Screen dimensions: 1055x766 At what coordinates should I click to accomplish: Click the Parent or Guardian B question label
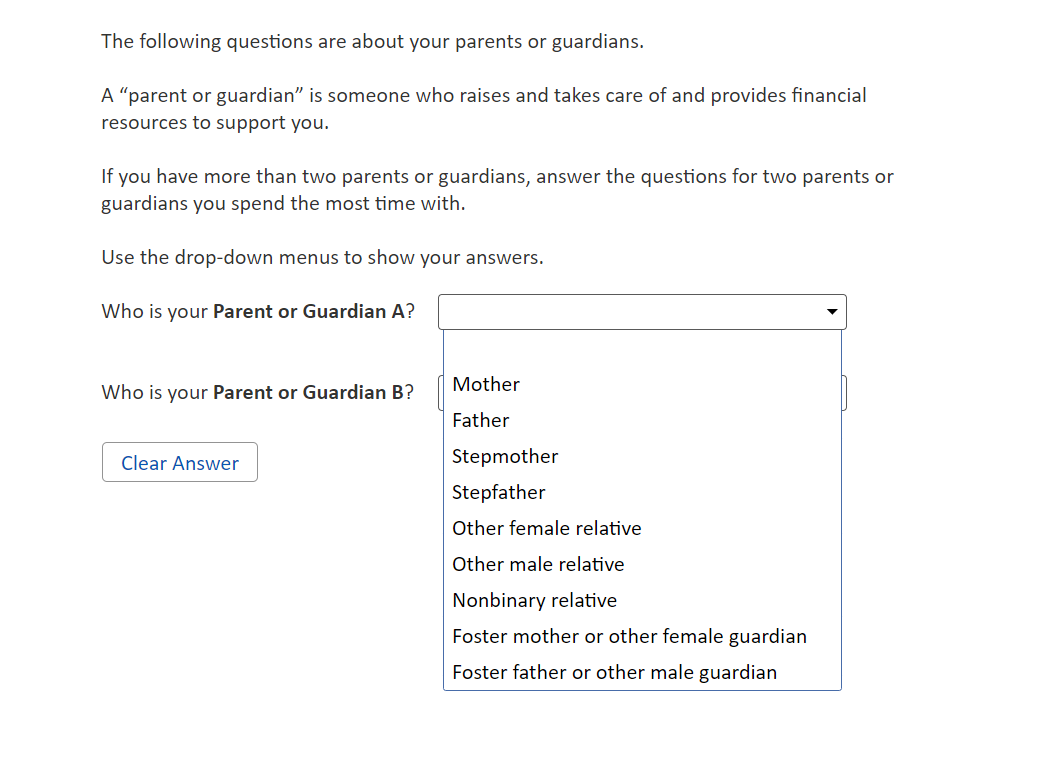tap(258, 392)
